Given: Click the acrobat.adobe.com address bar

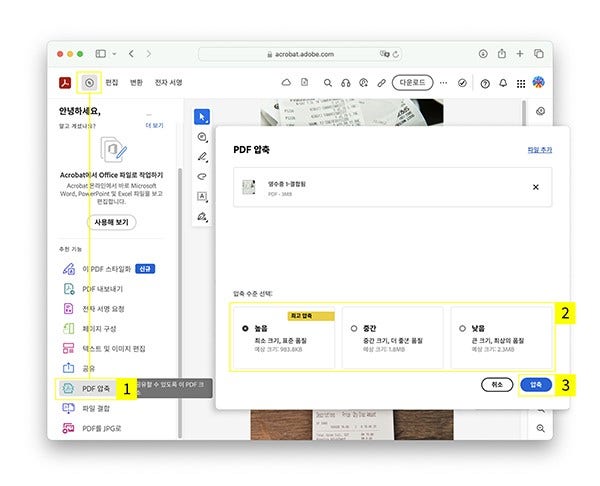Looking at the screenshot, I should click(300, 54).
